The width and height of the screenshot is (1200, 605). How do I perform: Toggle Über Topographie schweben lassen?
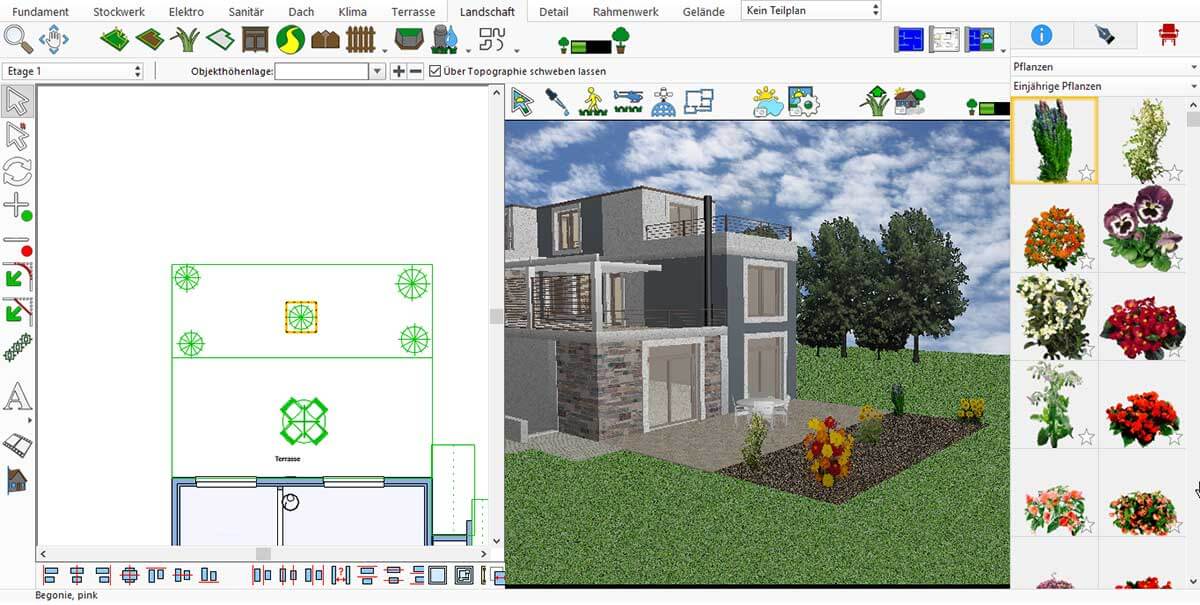[434, 70]
